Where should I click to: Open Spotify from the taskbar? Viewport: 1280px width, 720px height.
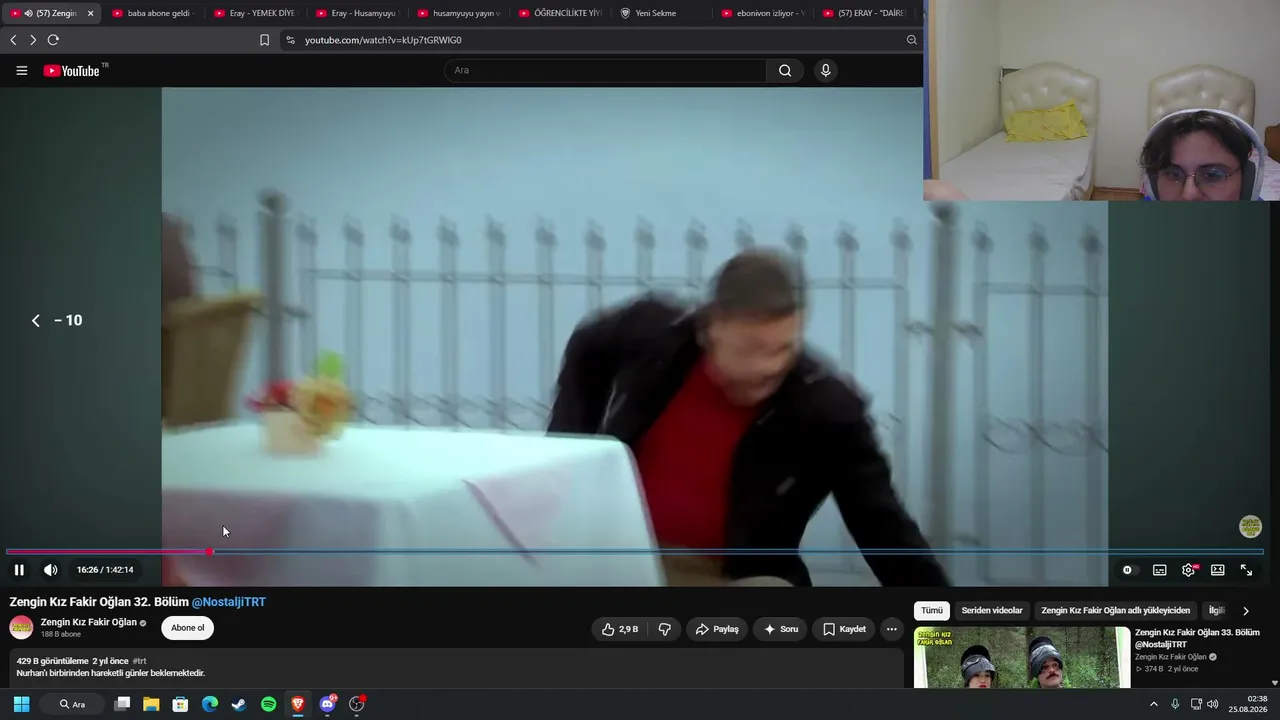[x=268, y=704]
